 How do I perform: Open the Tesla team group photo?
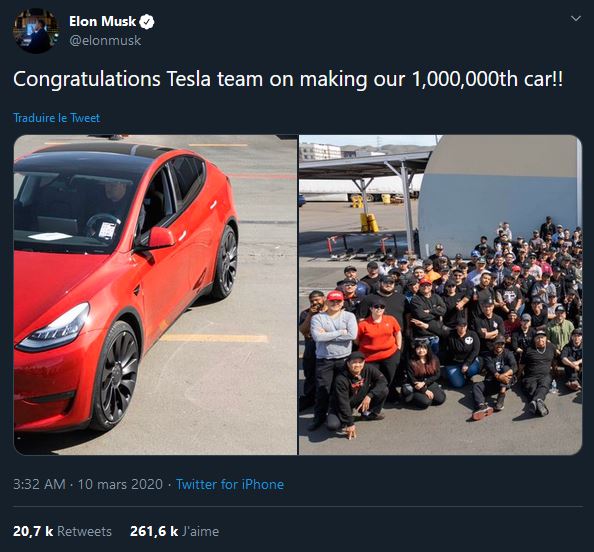440,295
